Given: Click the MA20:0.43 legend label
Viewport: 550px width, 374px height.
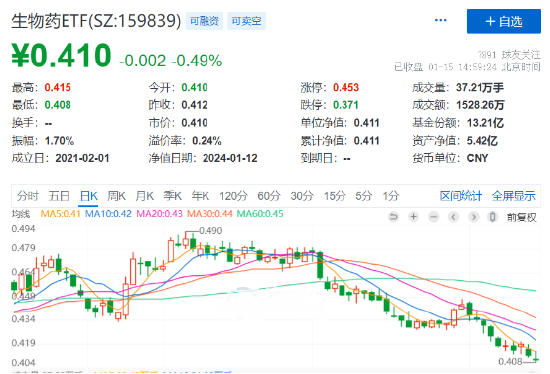Looking at the screenshot, I should (x=160, y=214).
